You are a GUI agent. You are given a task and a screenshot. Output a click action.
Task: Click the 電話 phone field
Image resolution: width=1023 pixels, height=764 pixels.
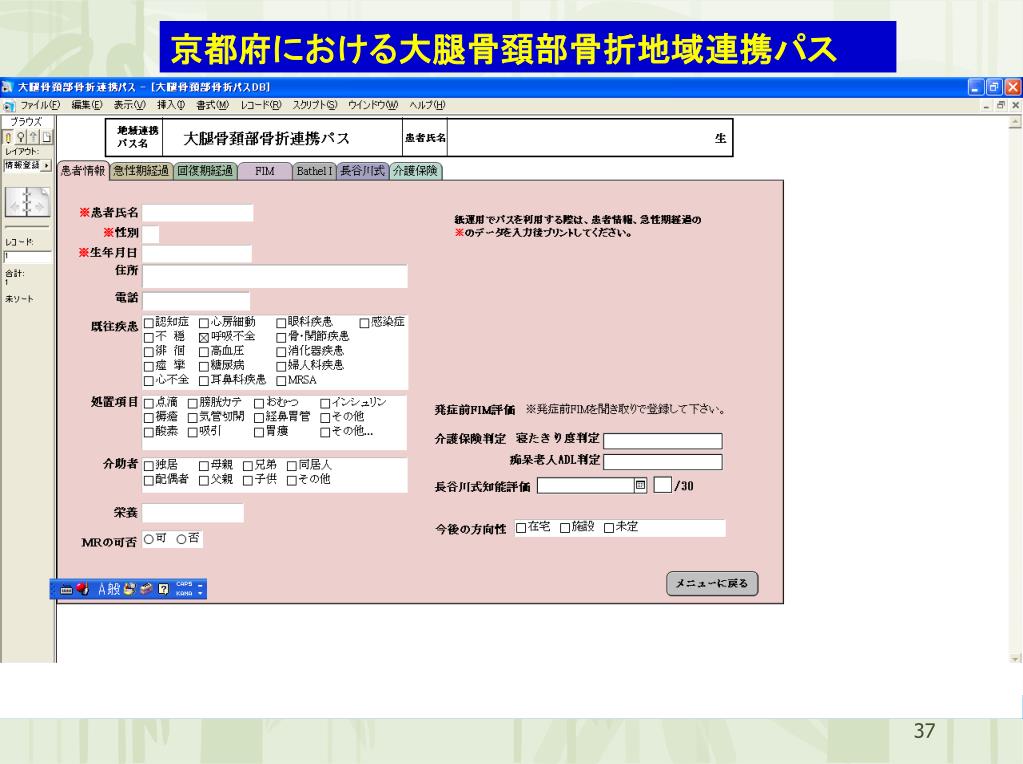[x=196, y=300]
